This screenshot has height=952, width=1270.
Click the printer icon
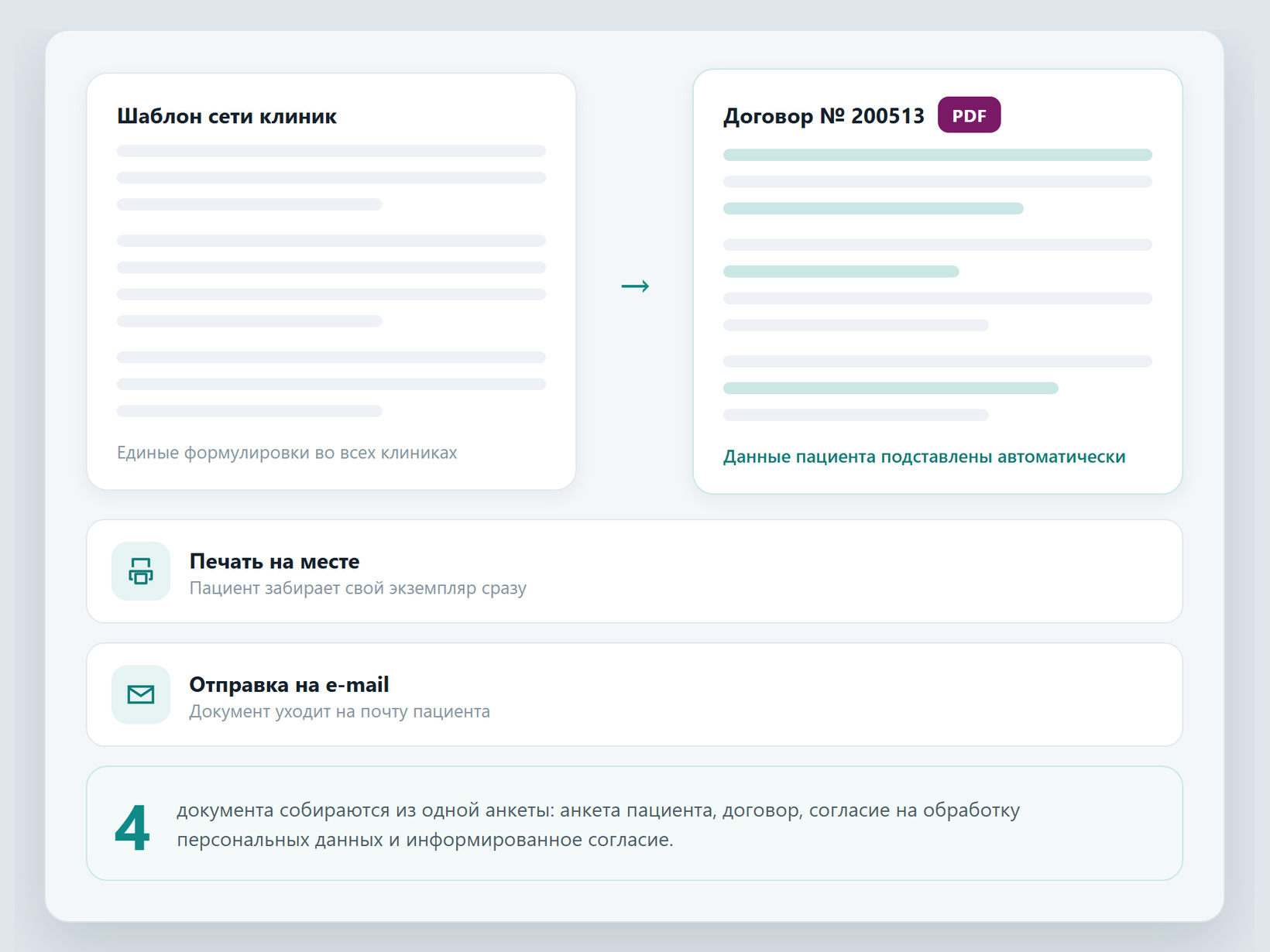click(141, 571)
